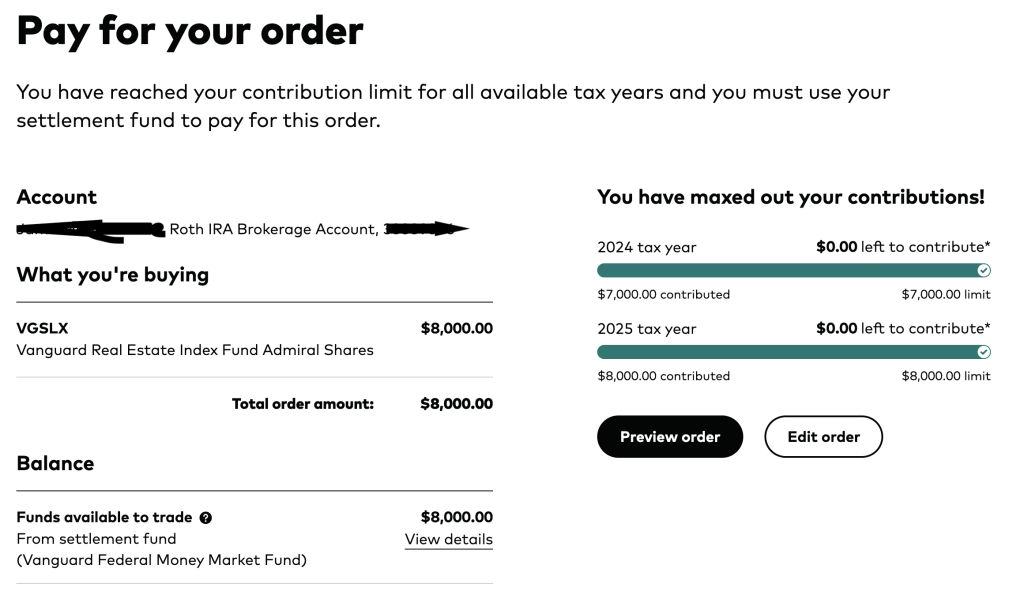Click the 2025 tax year label
The image size is (1024, 606).
(646, 329)
